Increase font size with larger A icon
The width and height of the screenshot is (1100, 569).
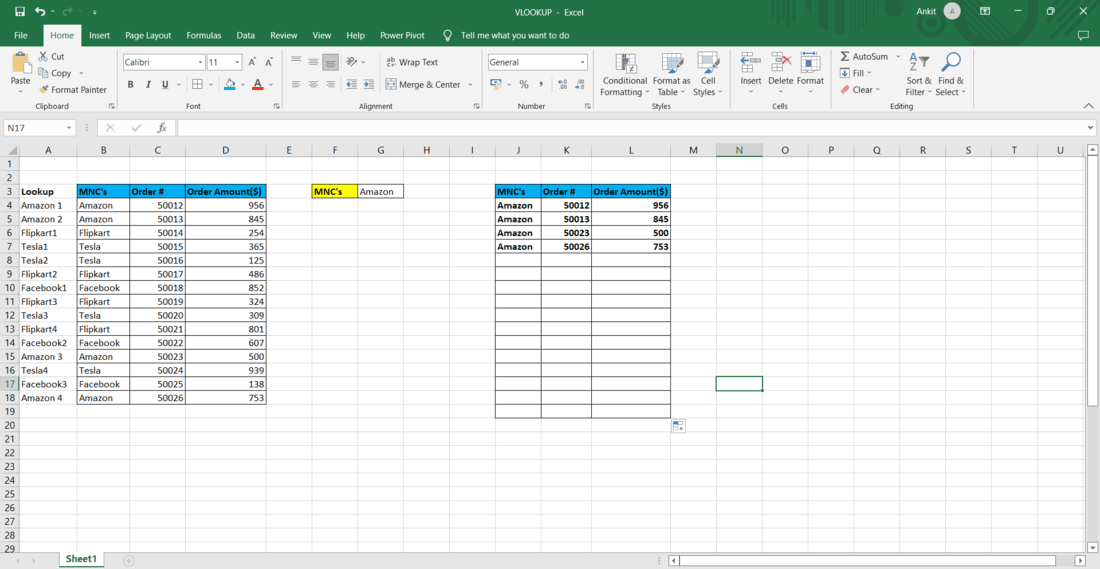click(253, 62)
